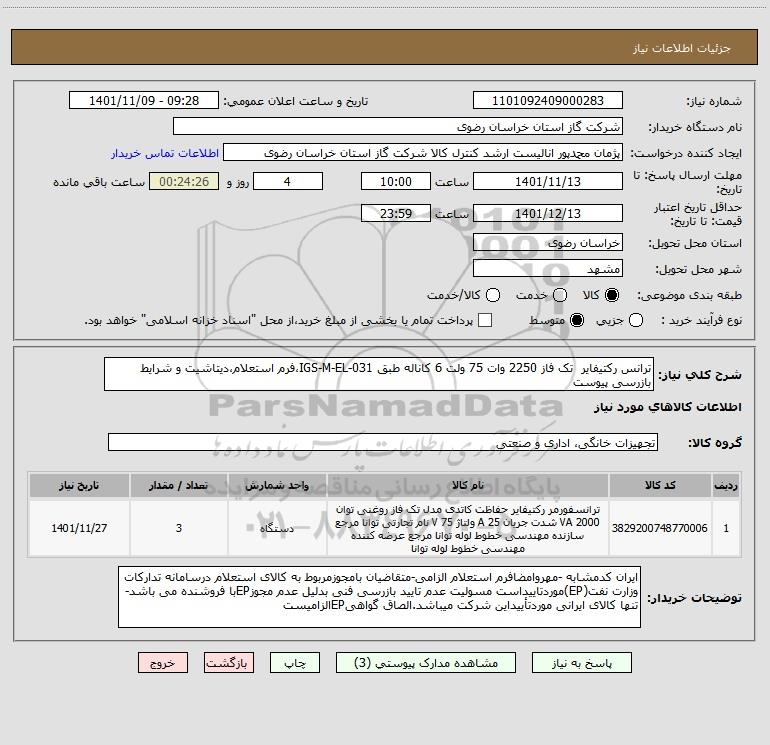This screenshot has width=770, height=745.
Task: Toggle the اسناد خزانه اسلامی payment checkbox
Action: (485, 320)
